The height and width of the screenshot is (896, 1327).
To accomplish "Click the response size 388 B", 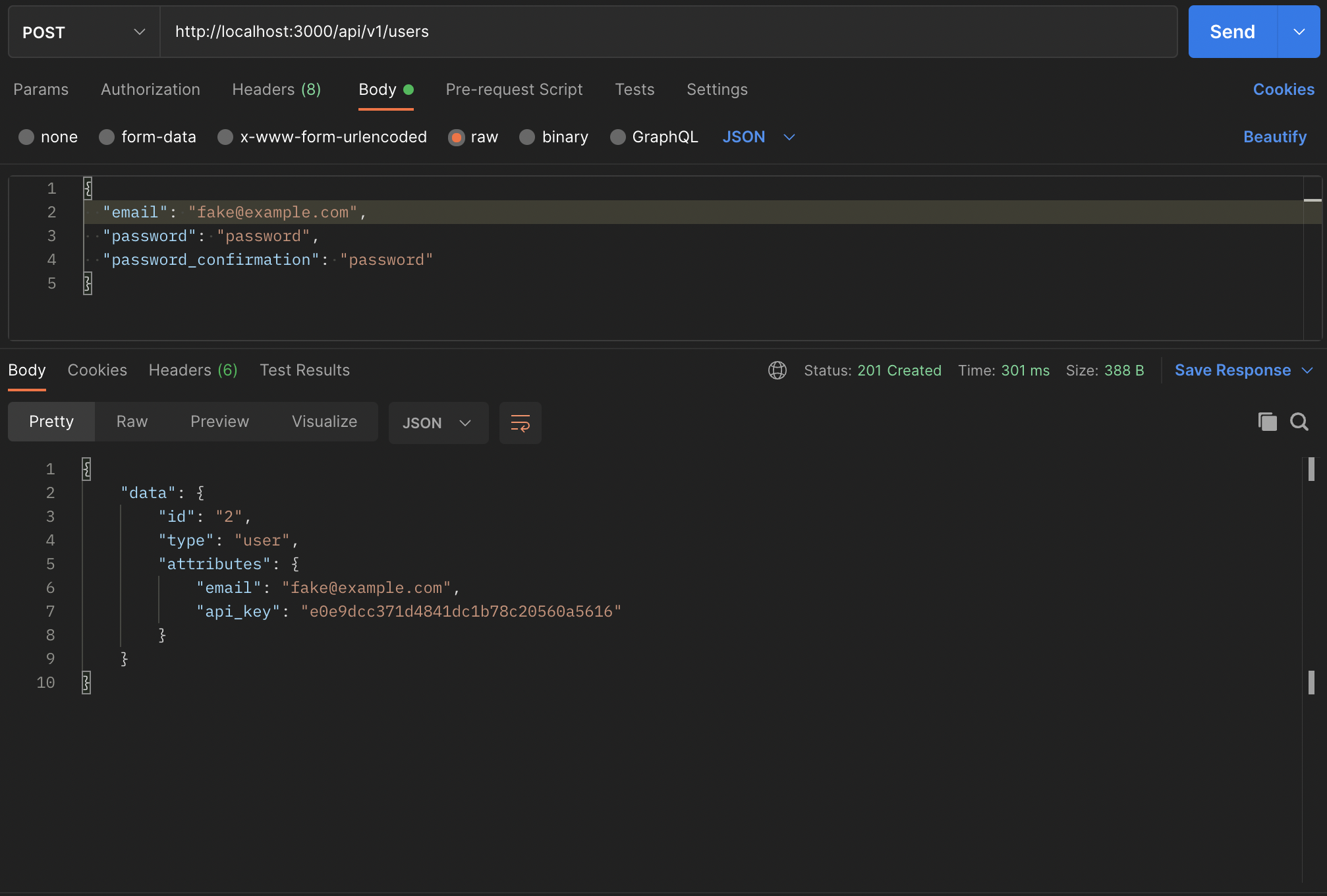I will [1124, 370].
